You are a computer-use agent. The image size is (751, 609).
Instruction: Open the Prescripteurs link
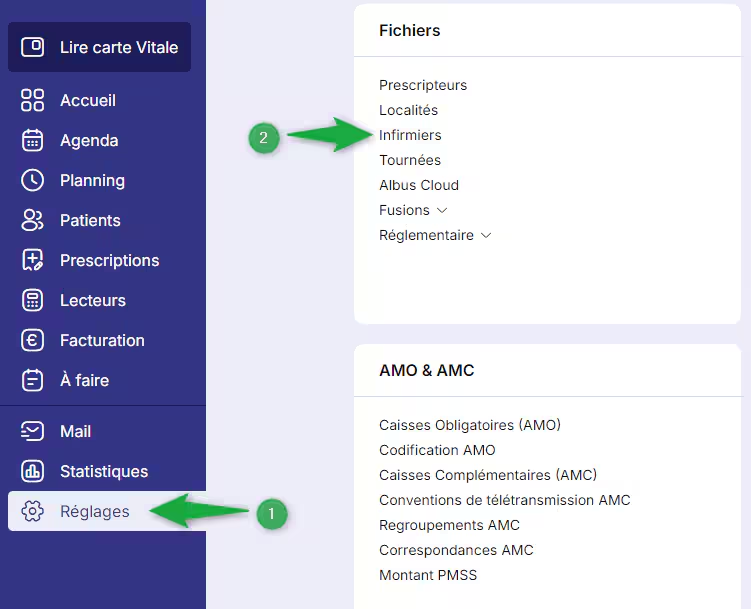(x=423, y=85)
